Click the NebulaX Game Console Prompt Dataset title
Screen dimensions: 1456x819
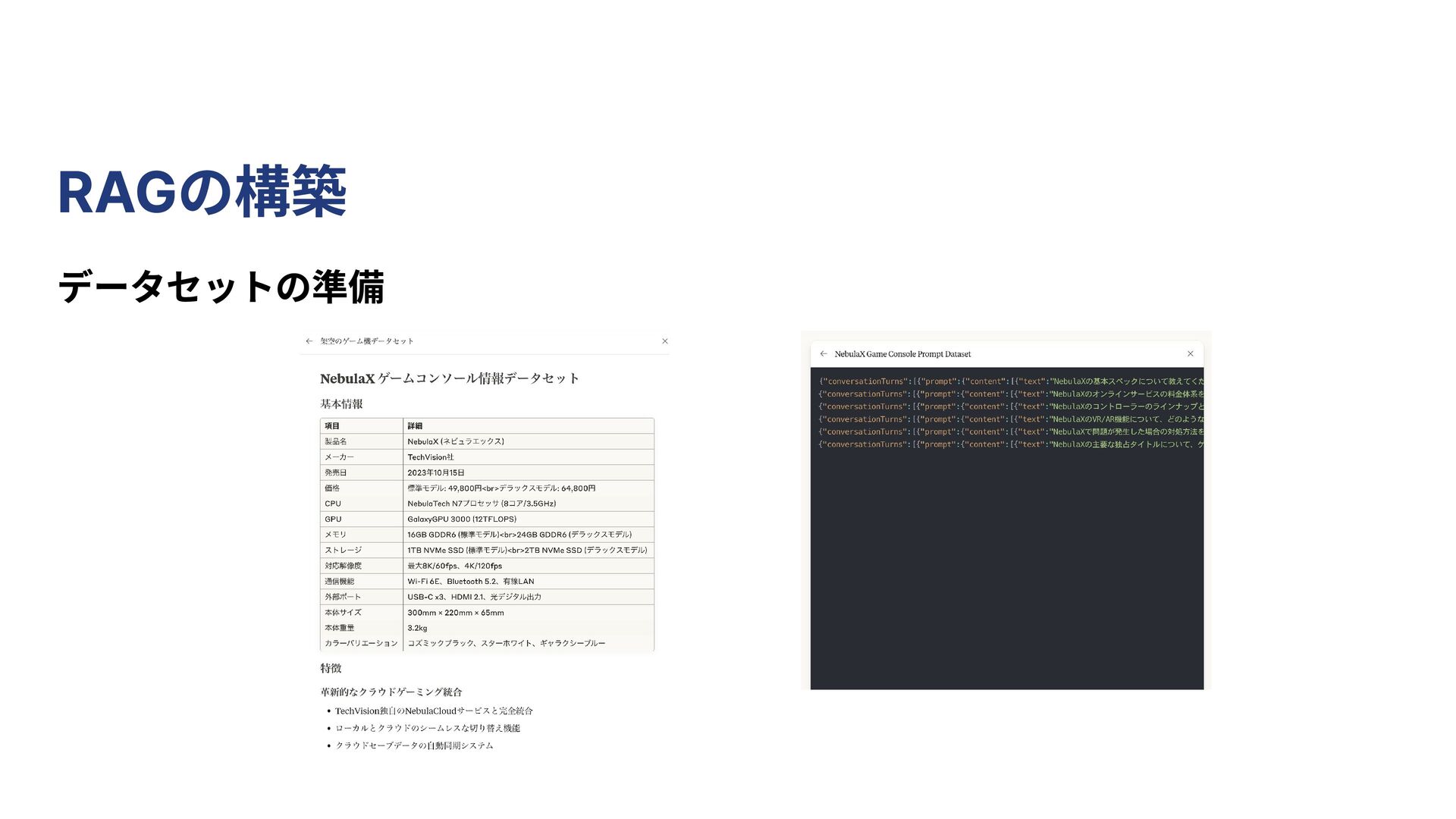point(902,354)
